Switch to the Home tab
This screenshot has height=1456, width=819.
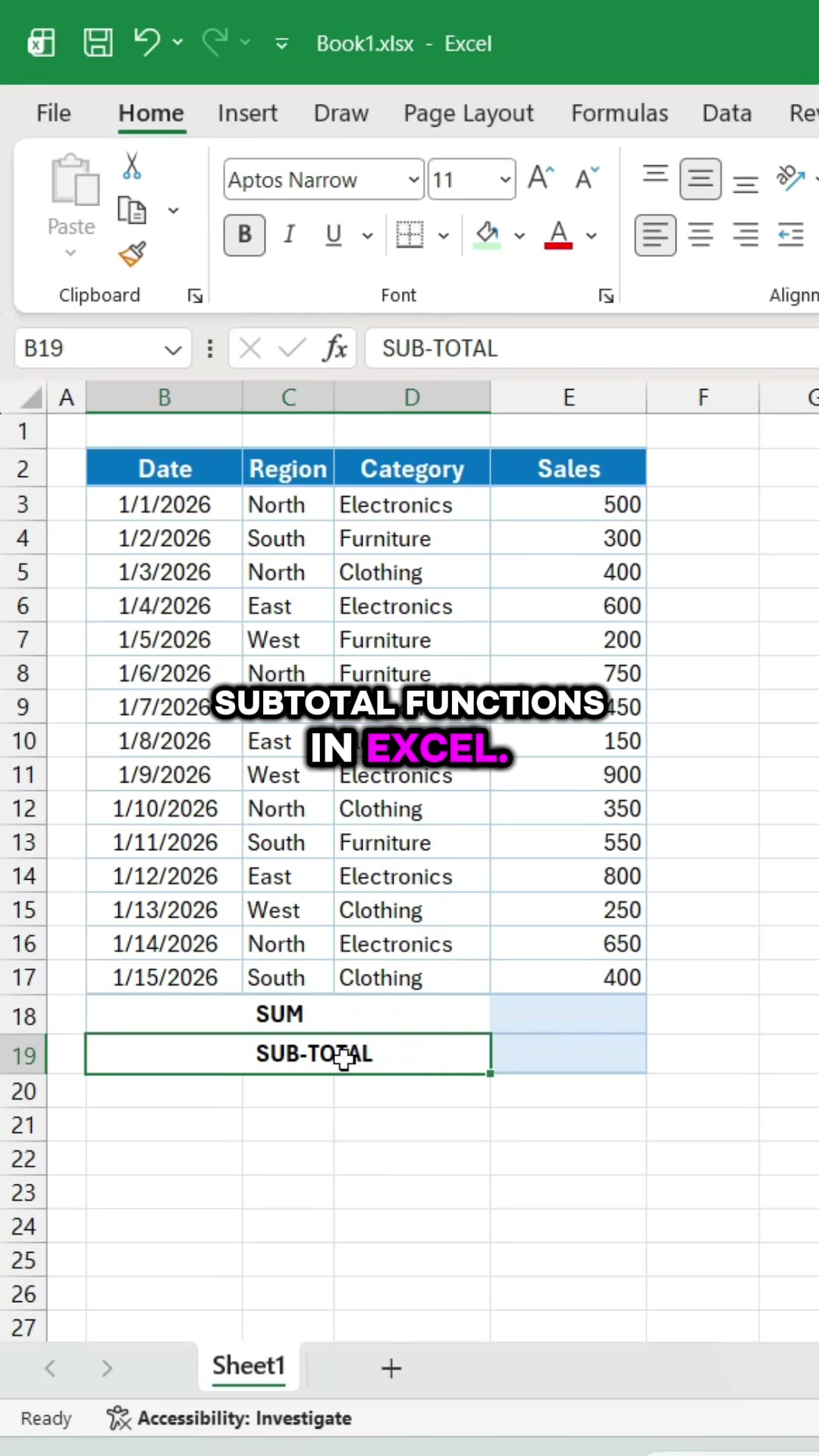point(151,113)
